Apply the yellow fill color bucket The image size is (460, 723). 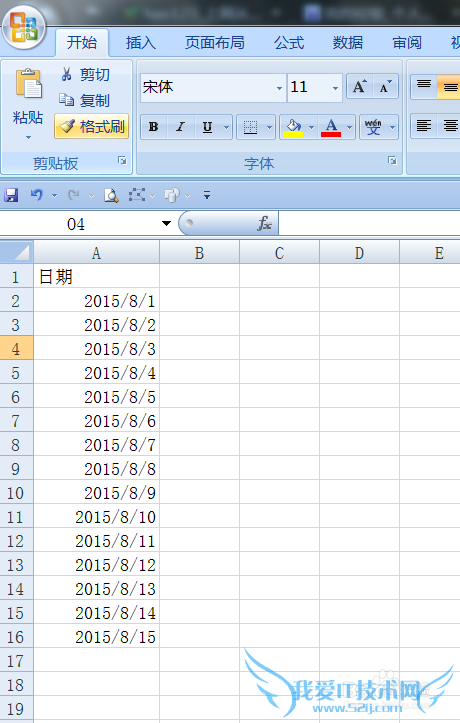coord(293,127)
